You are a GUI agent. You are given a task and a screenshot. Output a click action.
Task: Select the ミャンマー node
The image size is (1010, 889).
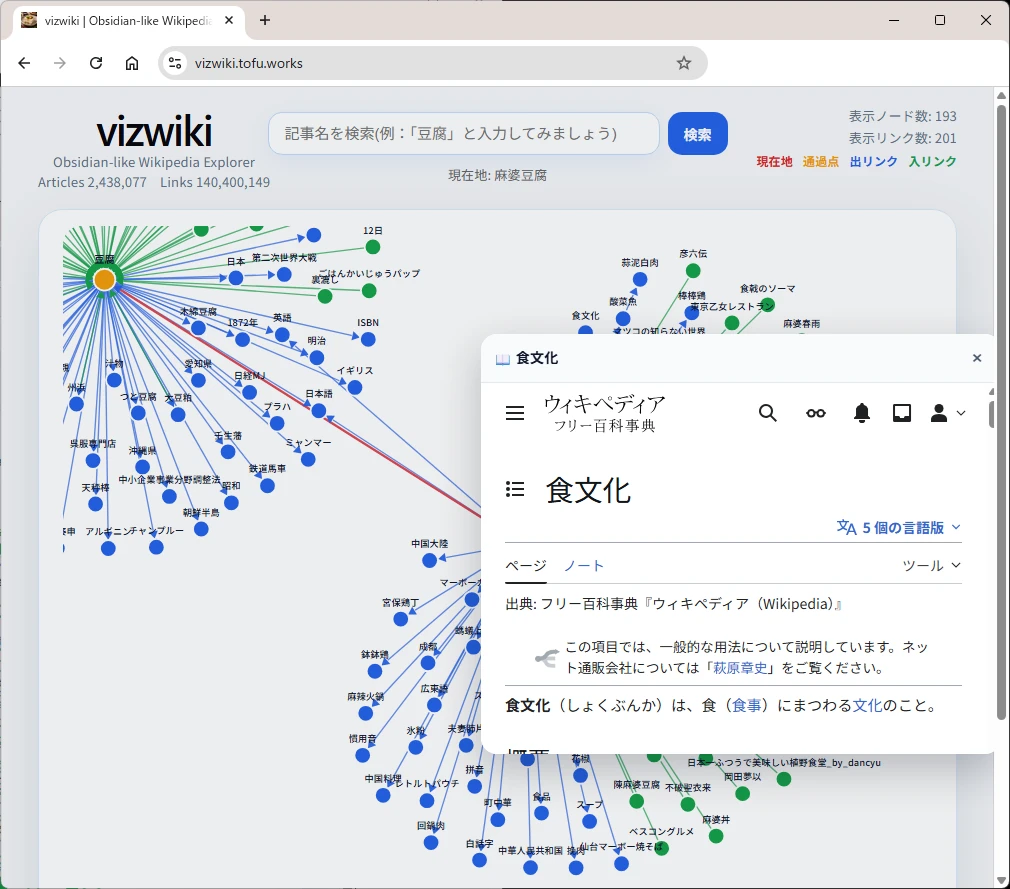[x=308, y=459]
